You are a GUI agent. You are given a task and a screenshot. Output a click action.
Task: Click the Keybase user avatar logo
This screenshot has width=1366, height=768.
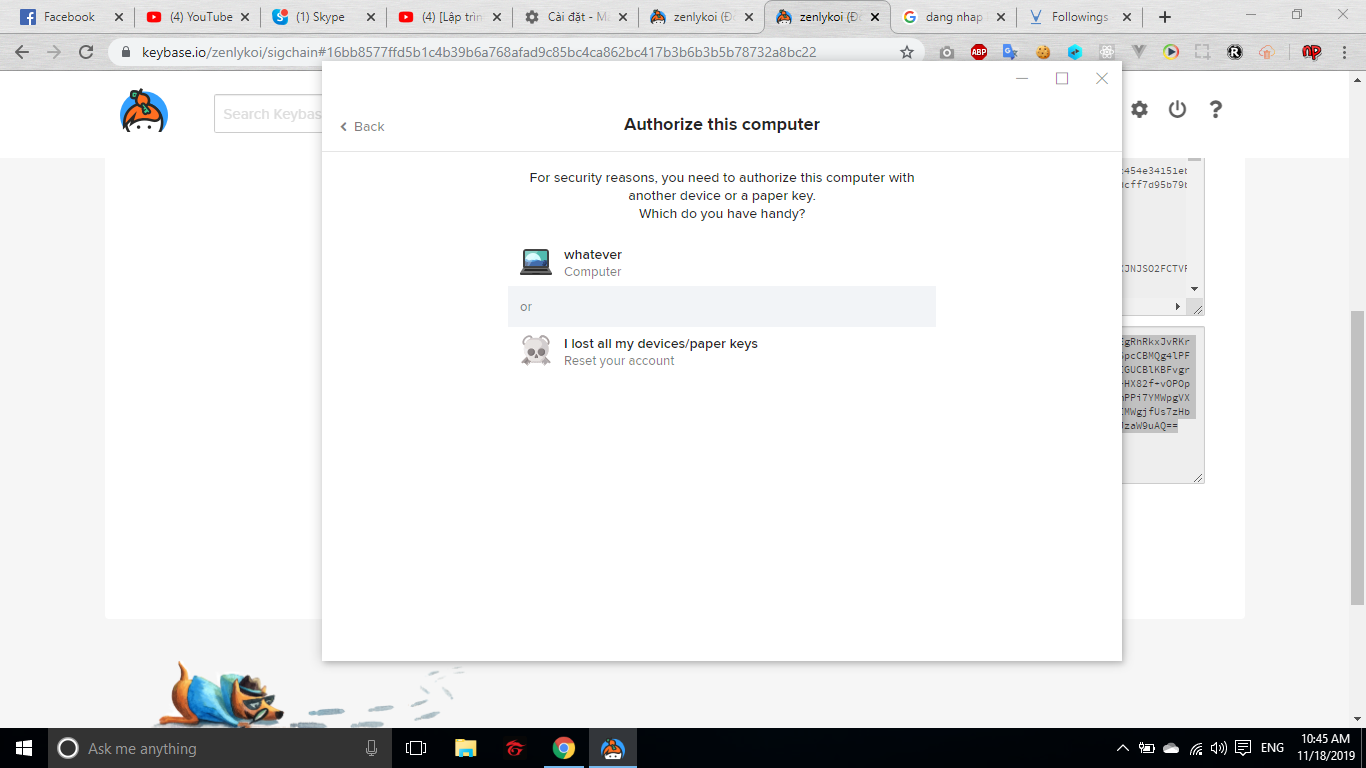point(144,111)
